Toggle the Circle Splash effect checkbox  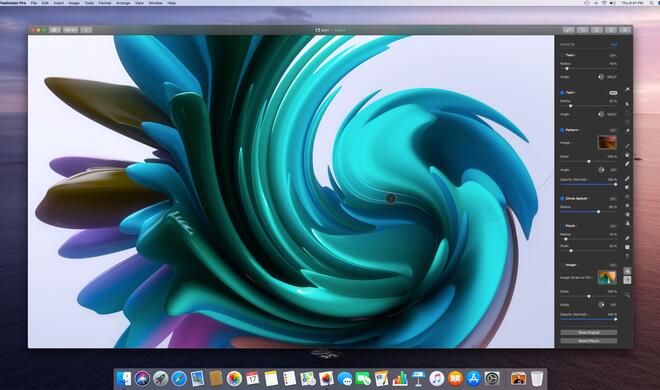click(x=562, y=198)
